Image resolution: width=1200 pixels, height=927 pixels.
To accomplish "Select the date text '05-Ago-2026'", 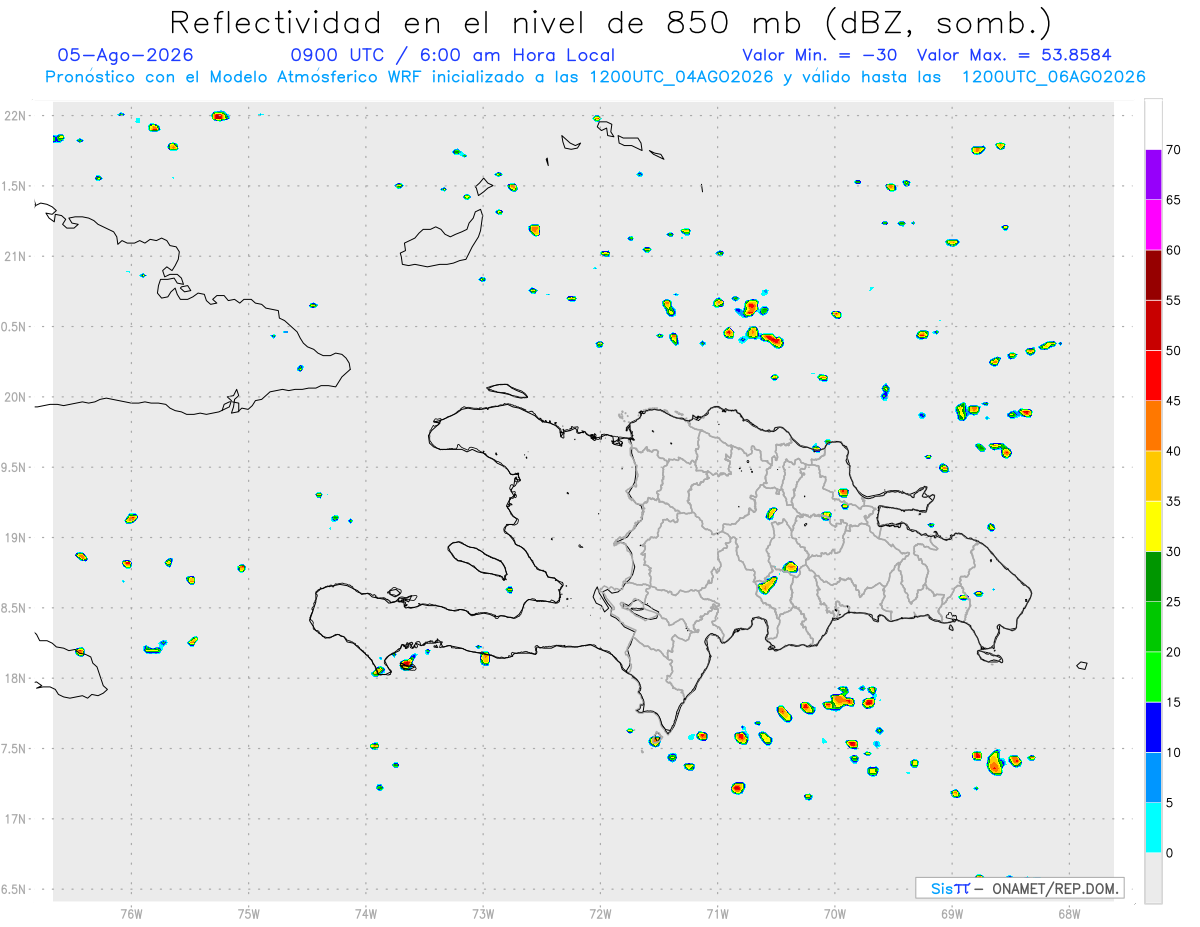I will click(x=126, y=55).
